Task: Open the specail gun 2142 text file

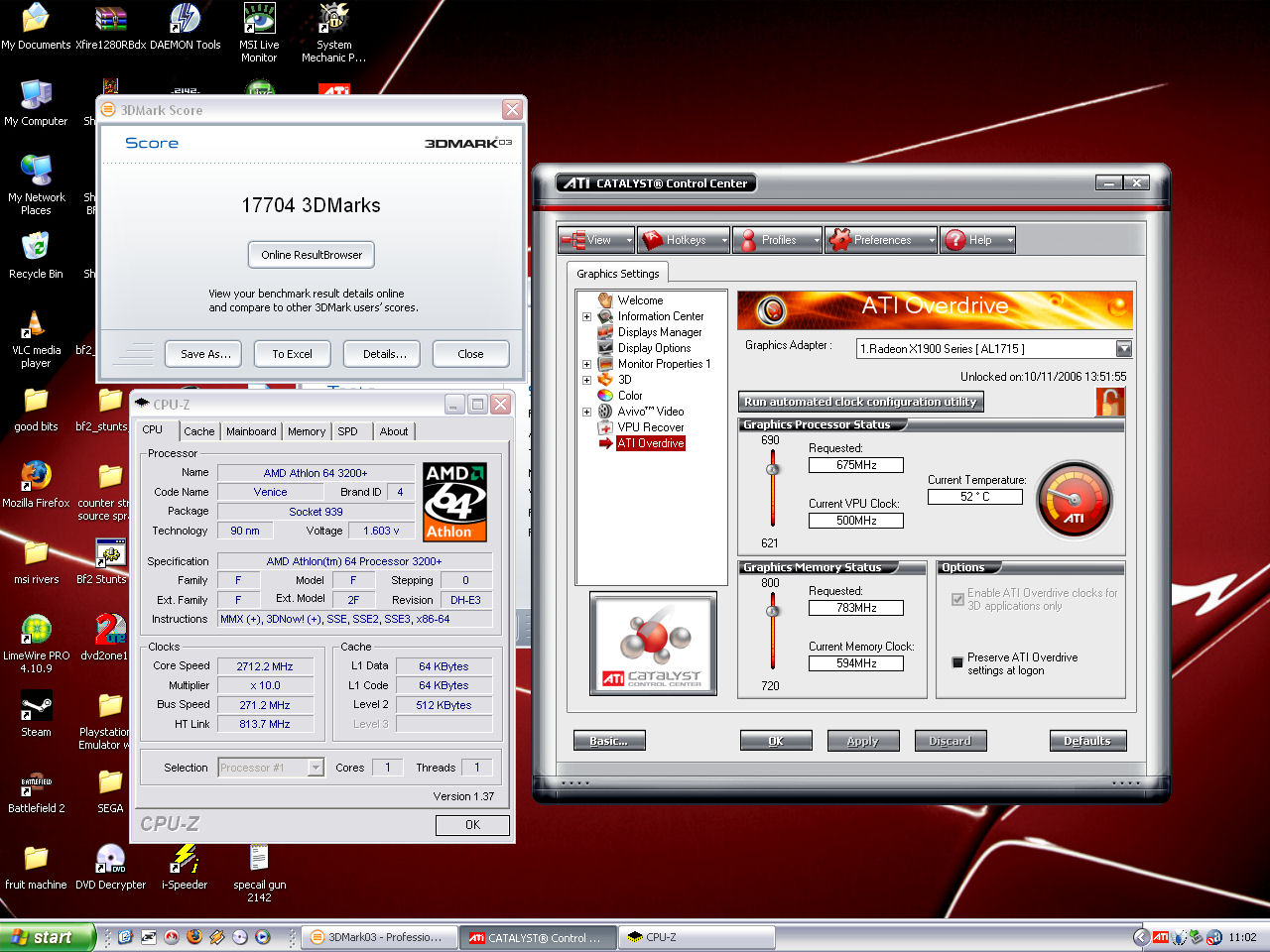Action: [259, 873]
